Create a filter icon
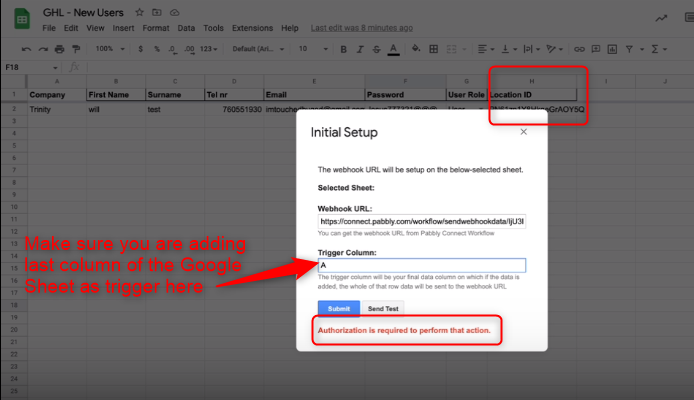 click(x=629, y=49)
